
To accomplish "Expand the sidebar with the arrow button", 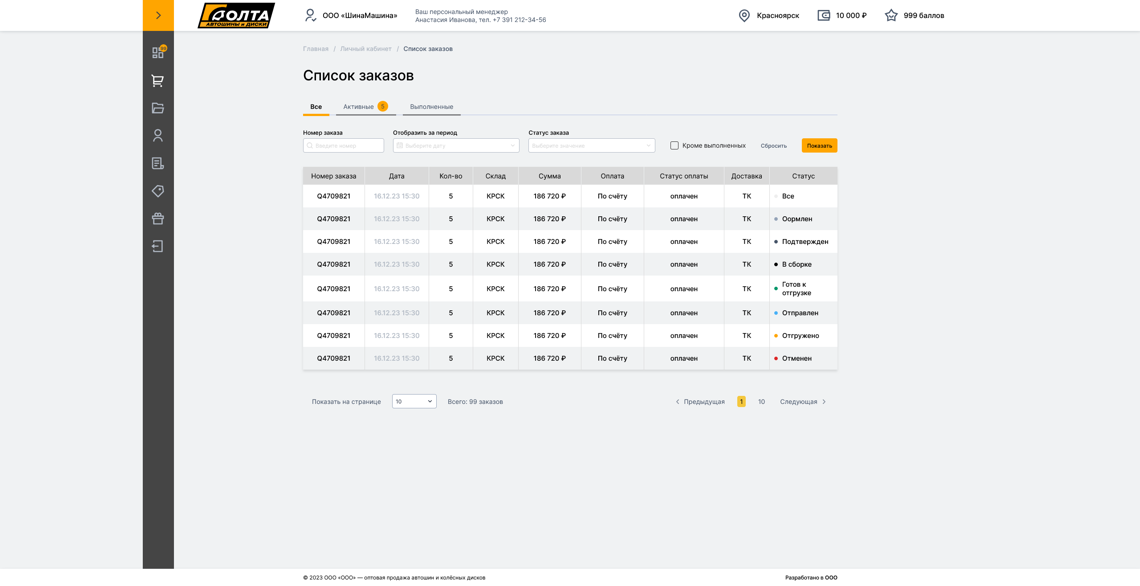I will (158, 15).
